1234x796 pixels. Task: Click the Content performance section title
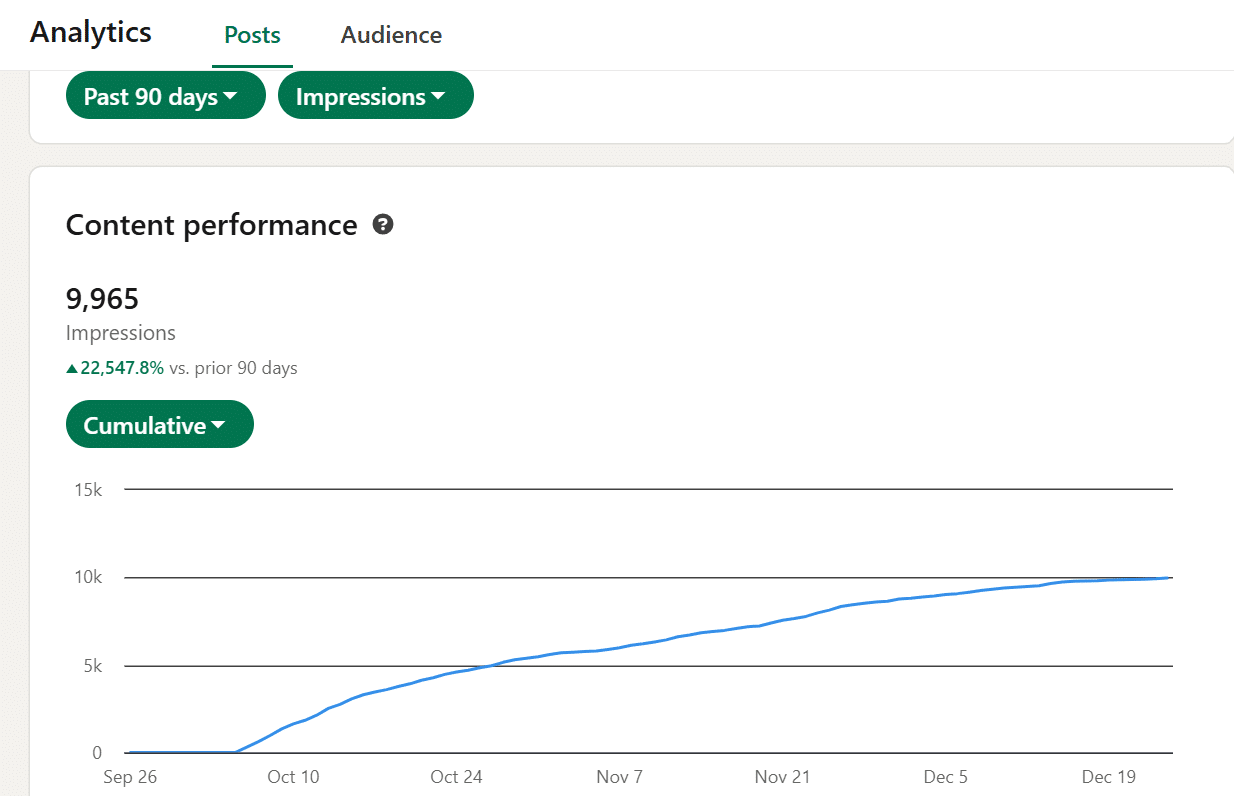211,225
